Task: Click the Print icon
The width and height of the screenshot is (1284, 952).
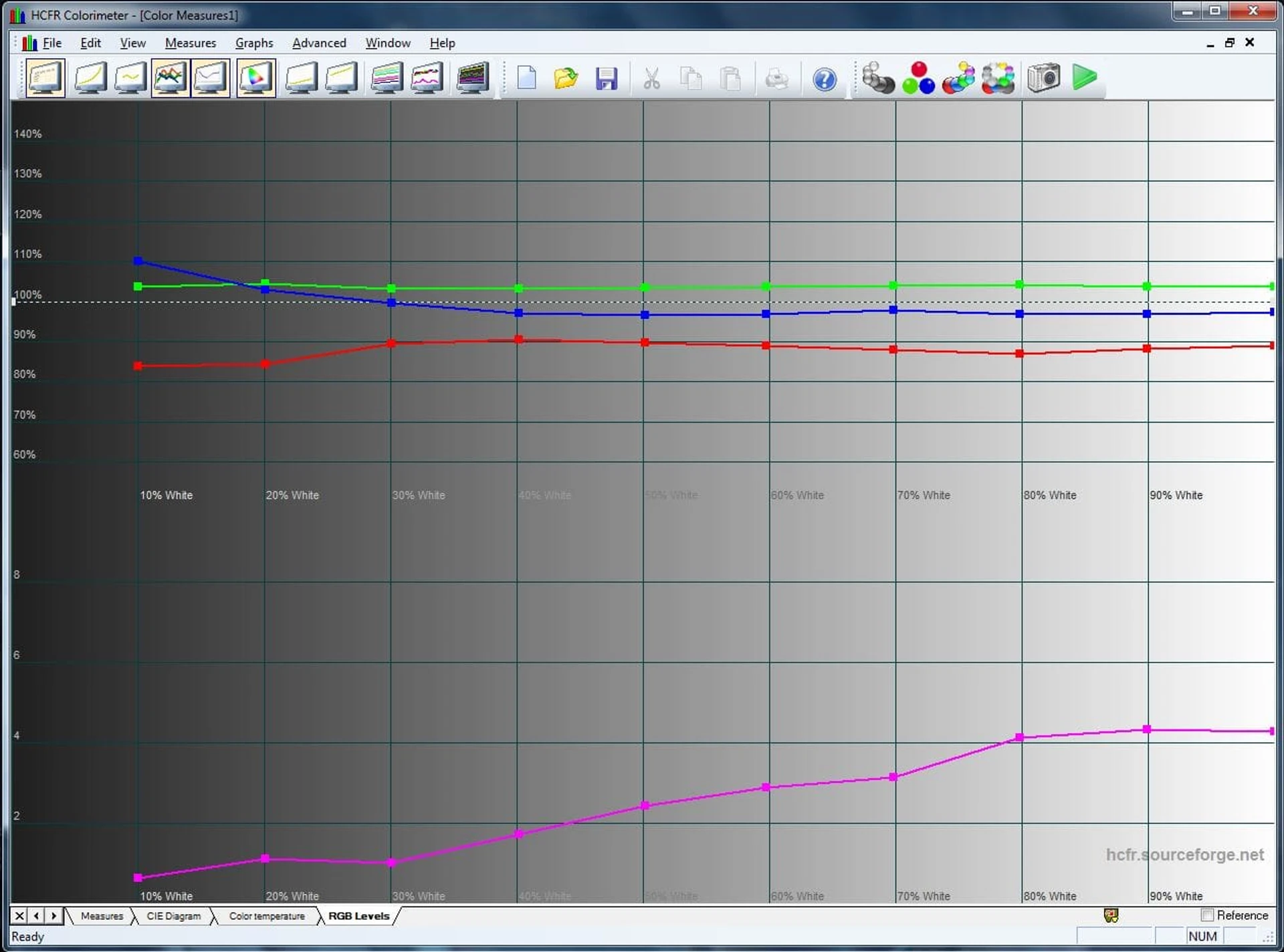Action: (776, 78)
